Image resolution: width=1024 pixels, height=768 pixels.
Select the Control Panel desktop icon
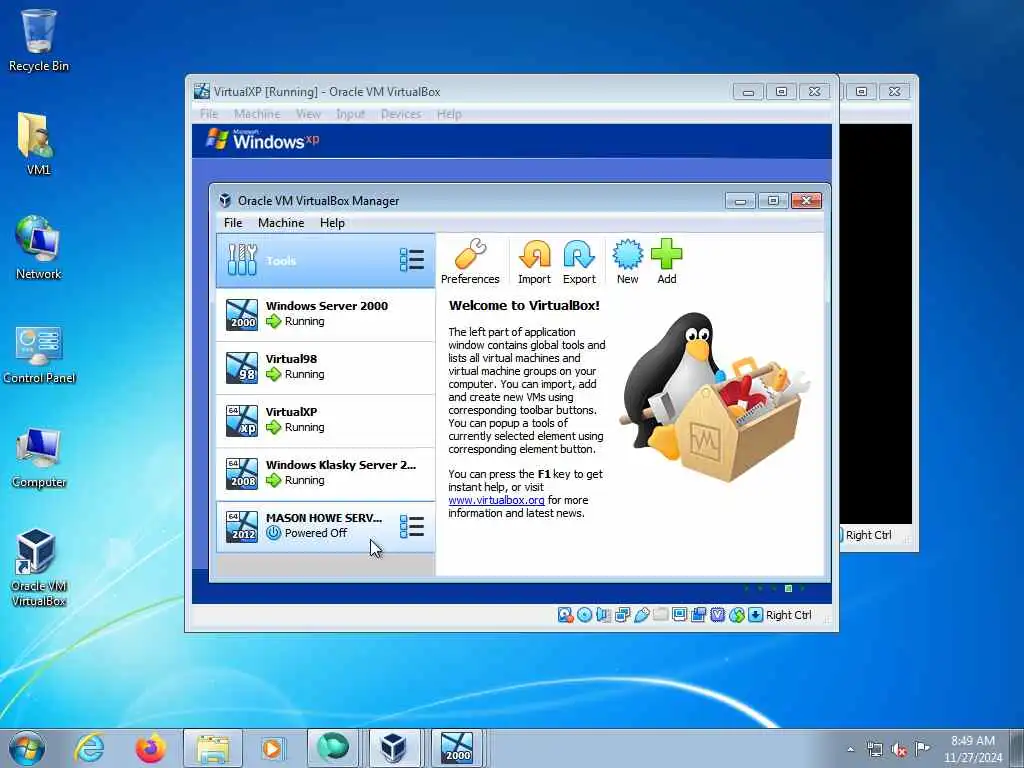pyautogui.click(x=39, y=353)
